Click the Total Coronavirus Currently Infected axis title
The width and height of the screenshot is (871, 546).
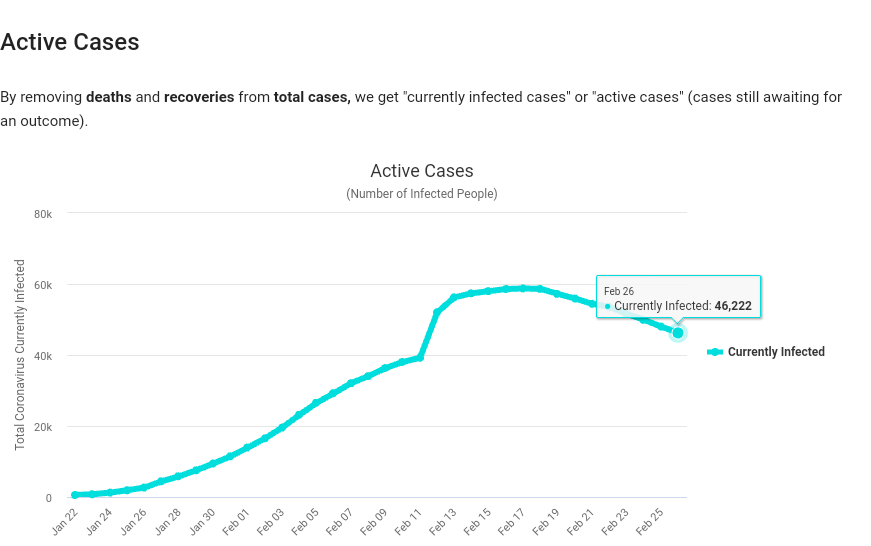coord(20,354)
